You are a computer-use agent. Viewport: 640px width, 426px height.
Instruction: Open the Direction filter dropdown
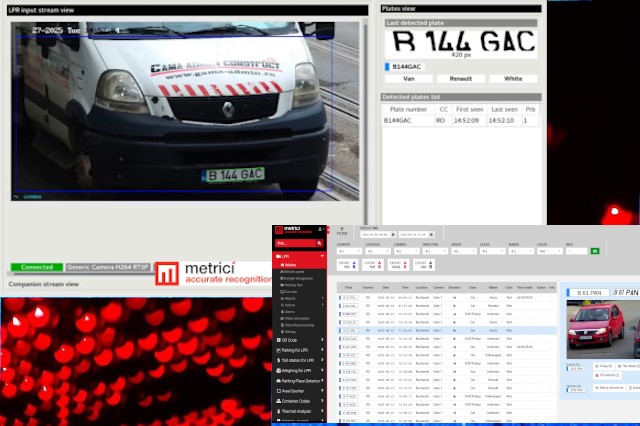435,251
